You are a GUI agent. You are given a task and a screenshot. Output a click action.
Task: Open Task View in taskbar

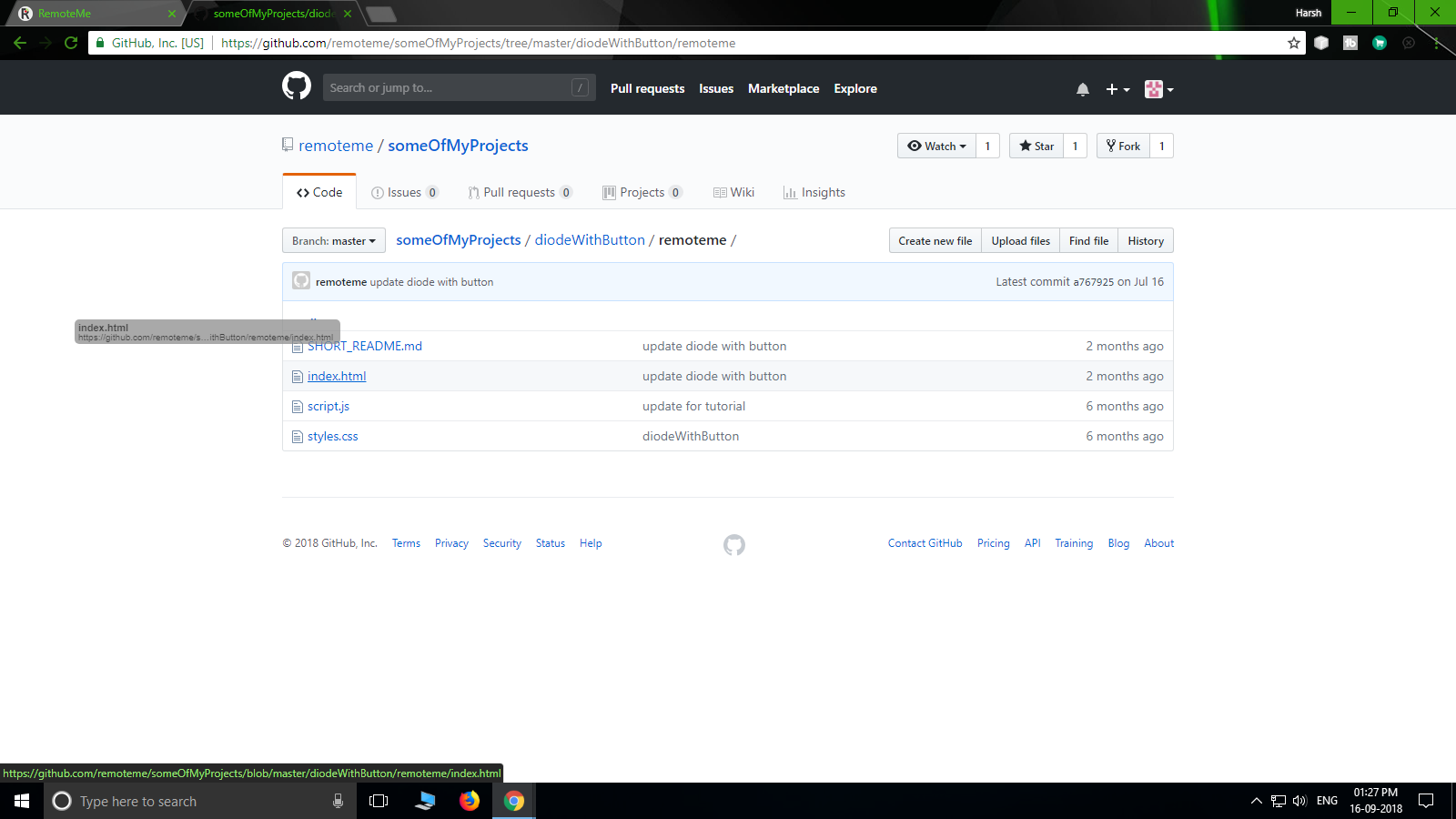coord(379,801)
